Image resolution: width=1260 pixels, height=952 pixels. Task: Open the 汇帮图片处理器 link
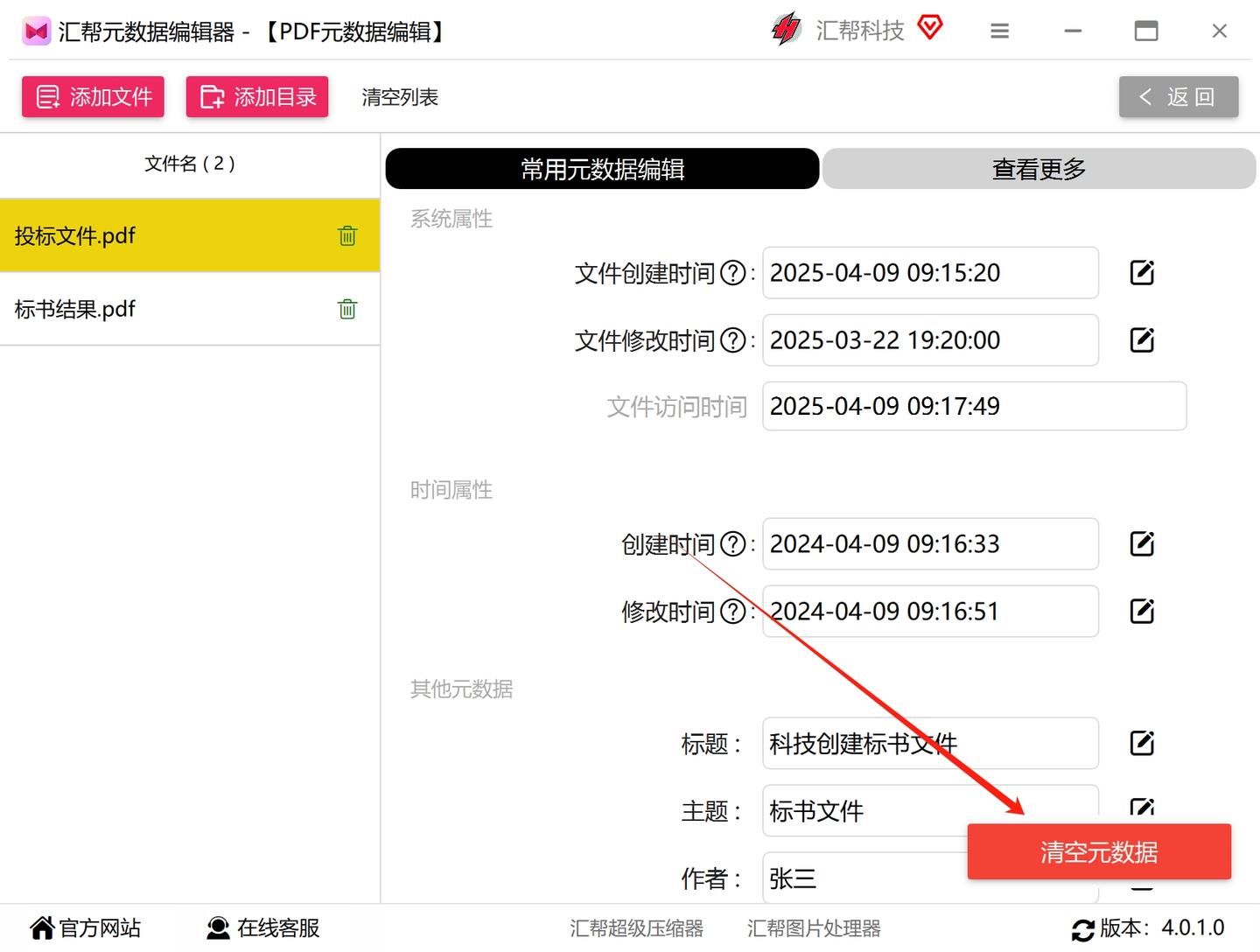point(814,928)
